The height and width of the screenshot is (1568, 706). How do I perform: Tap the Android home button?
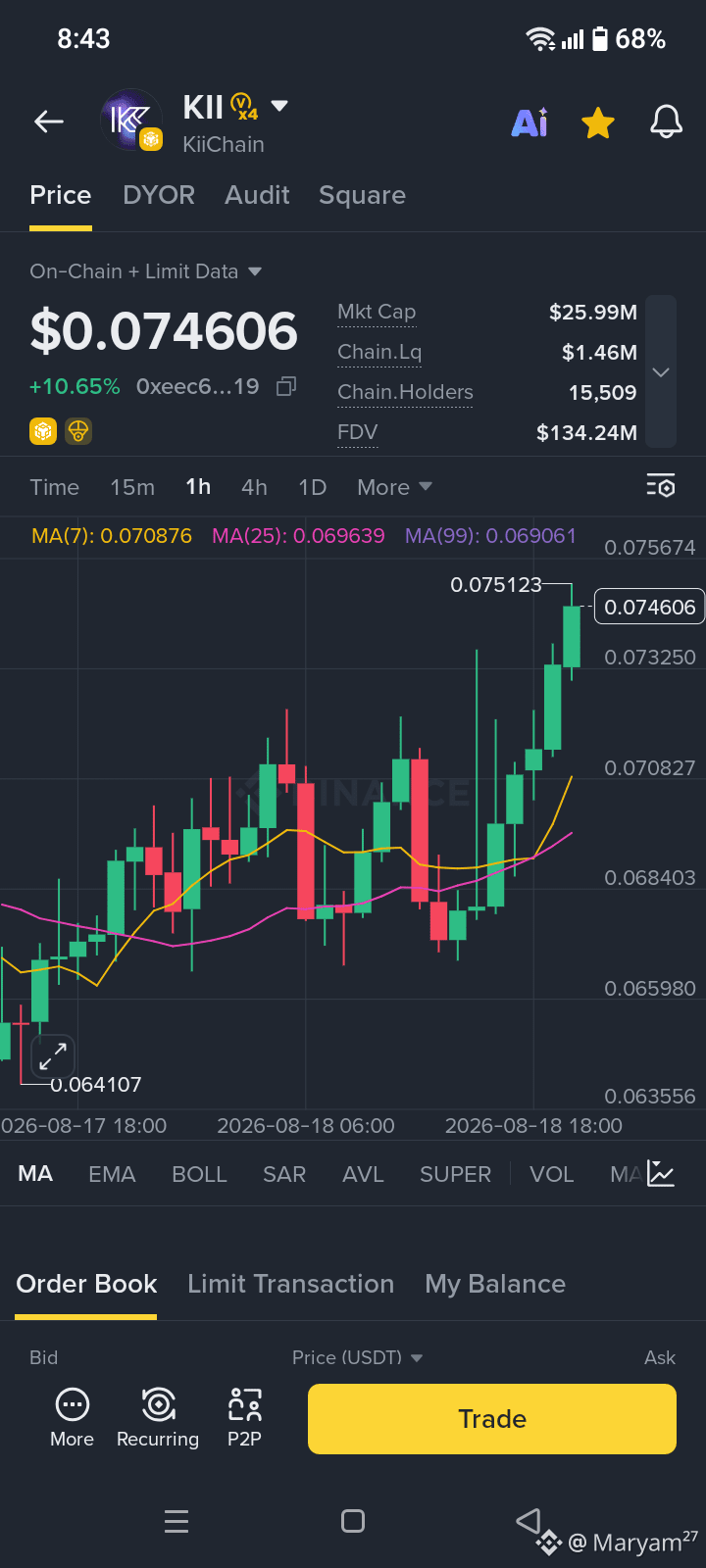tap(353, 1521)
